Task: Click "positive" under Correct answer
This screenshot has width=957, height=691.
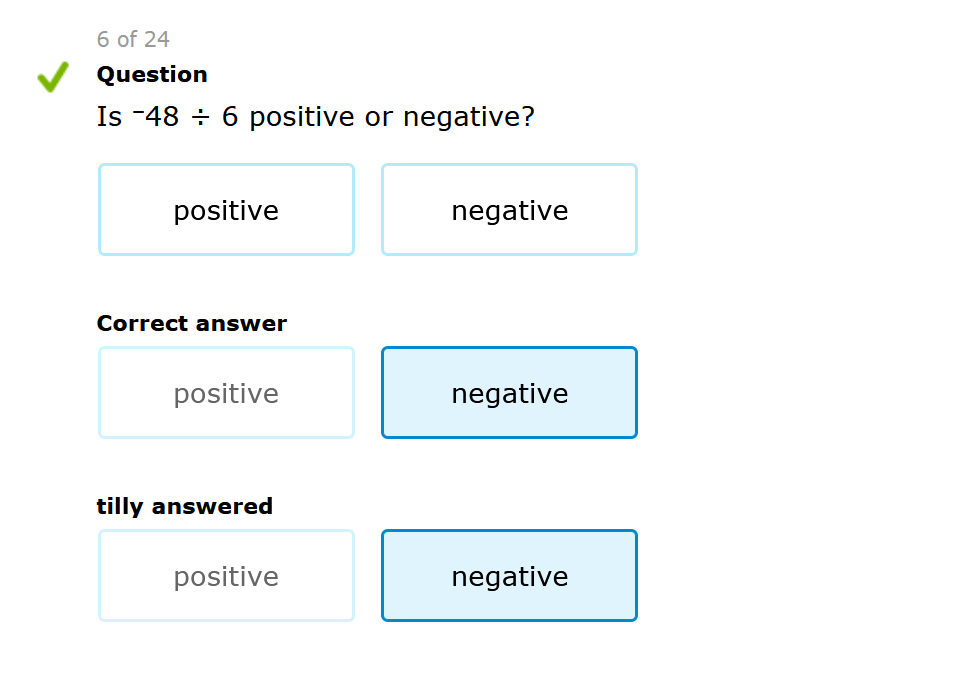Action: click(x=226, y=393)
